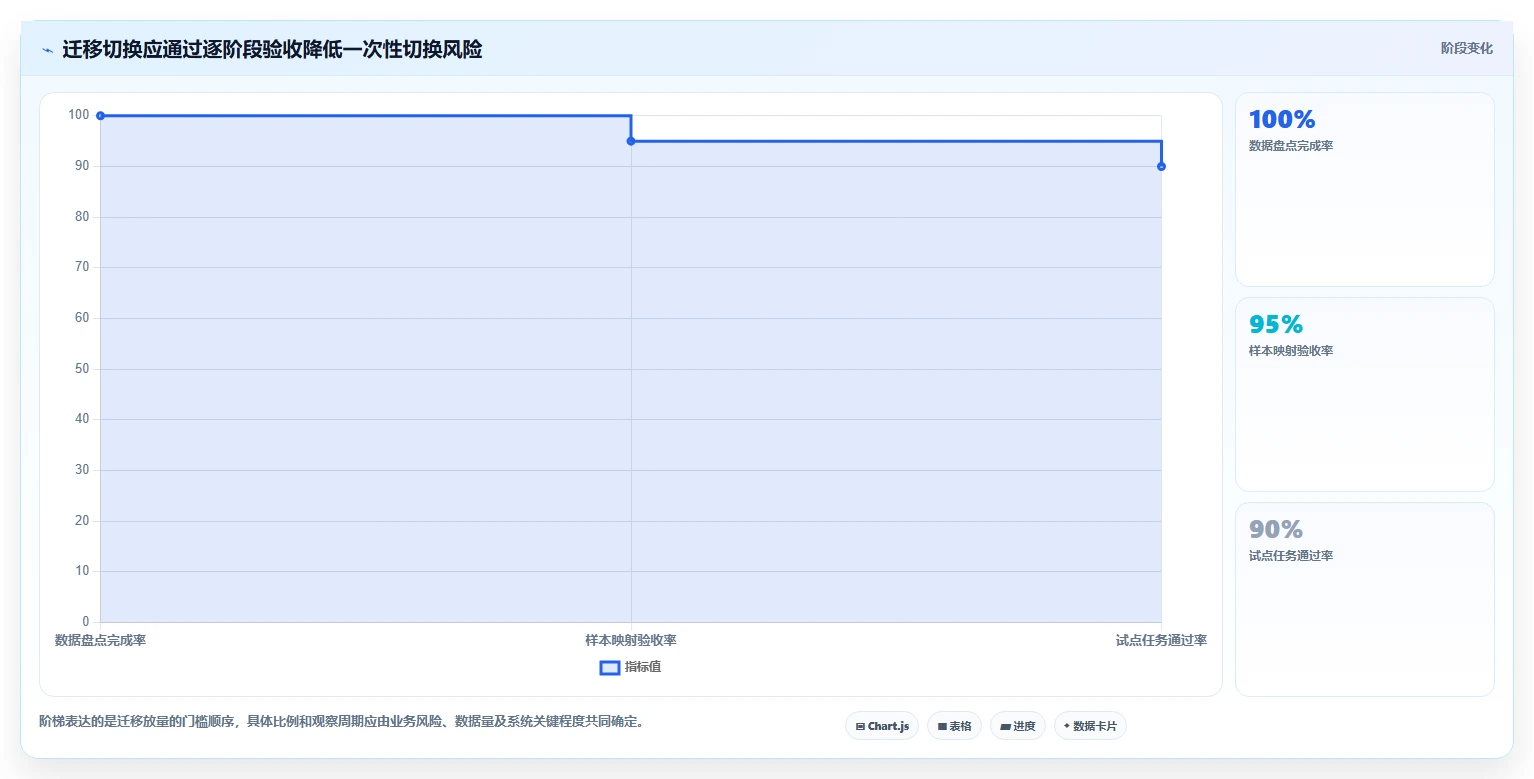Click the 95% 样本映射验收率 card
This screenshot has height=779, width=1534.
[1365, 394]
